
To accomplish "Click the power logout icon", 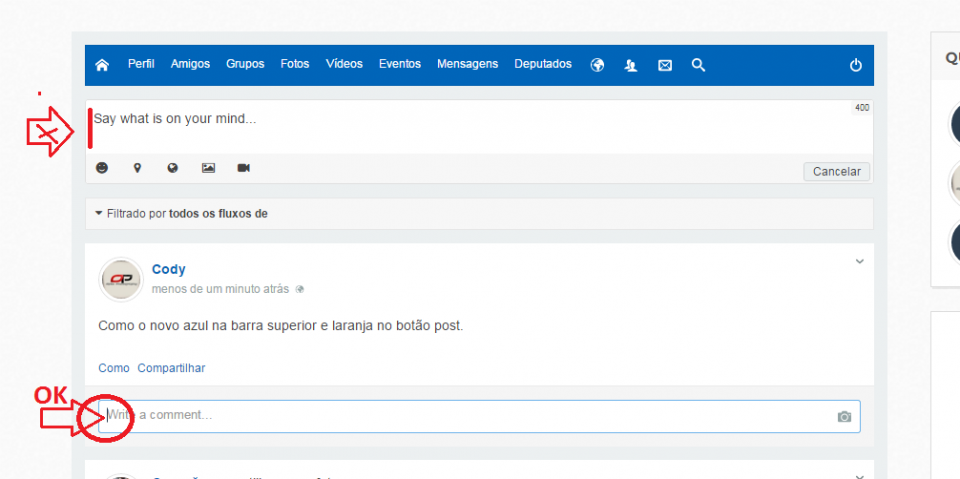I will (855, 65).
